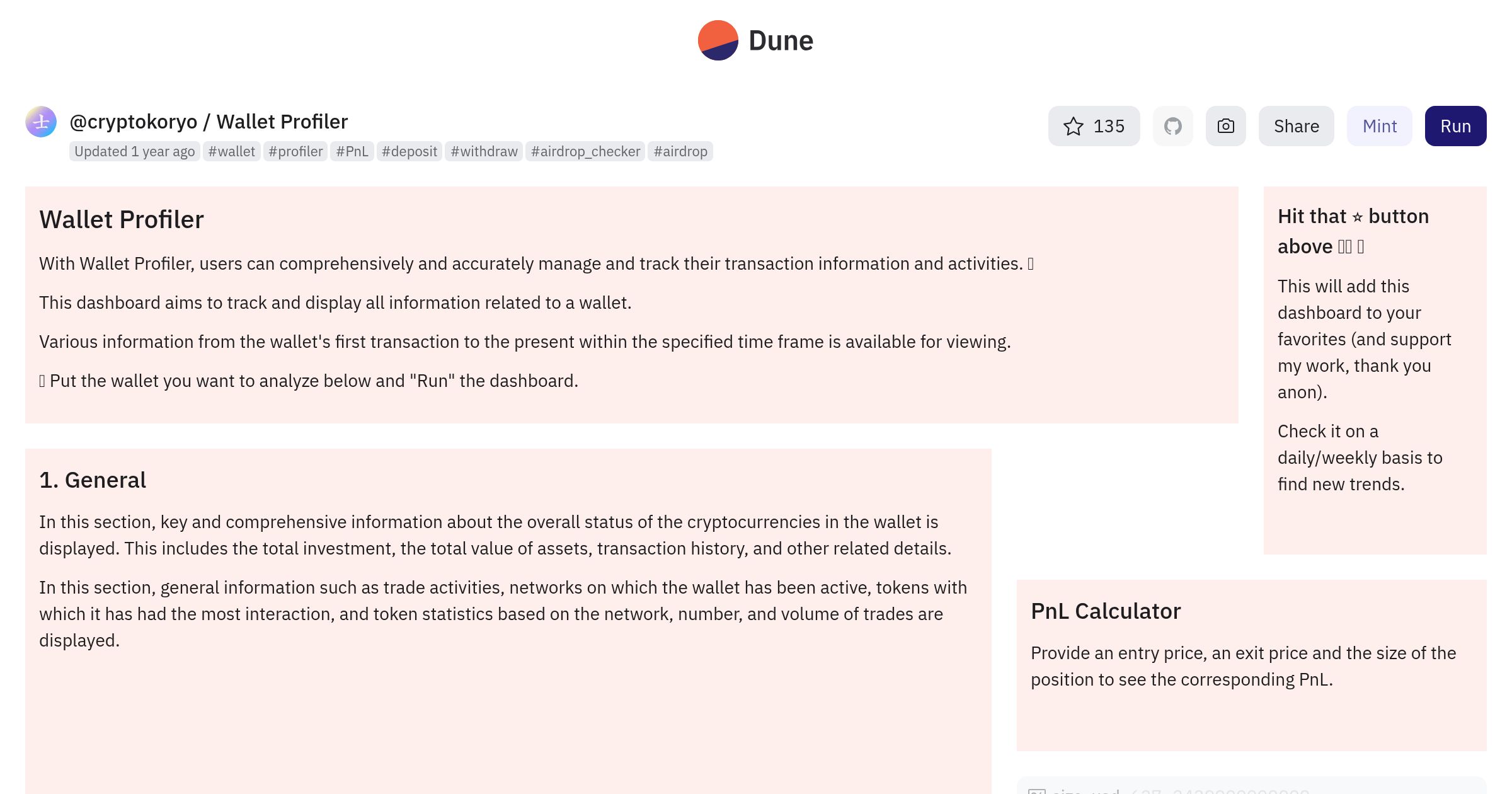Click the cryptokoryo profile avatar
Screen dimensions: 1512x794
coord(41,122)
